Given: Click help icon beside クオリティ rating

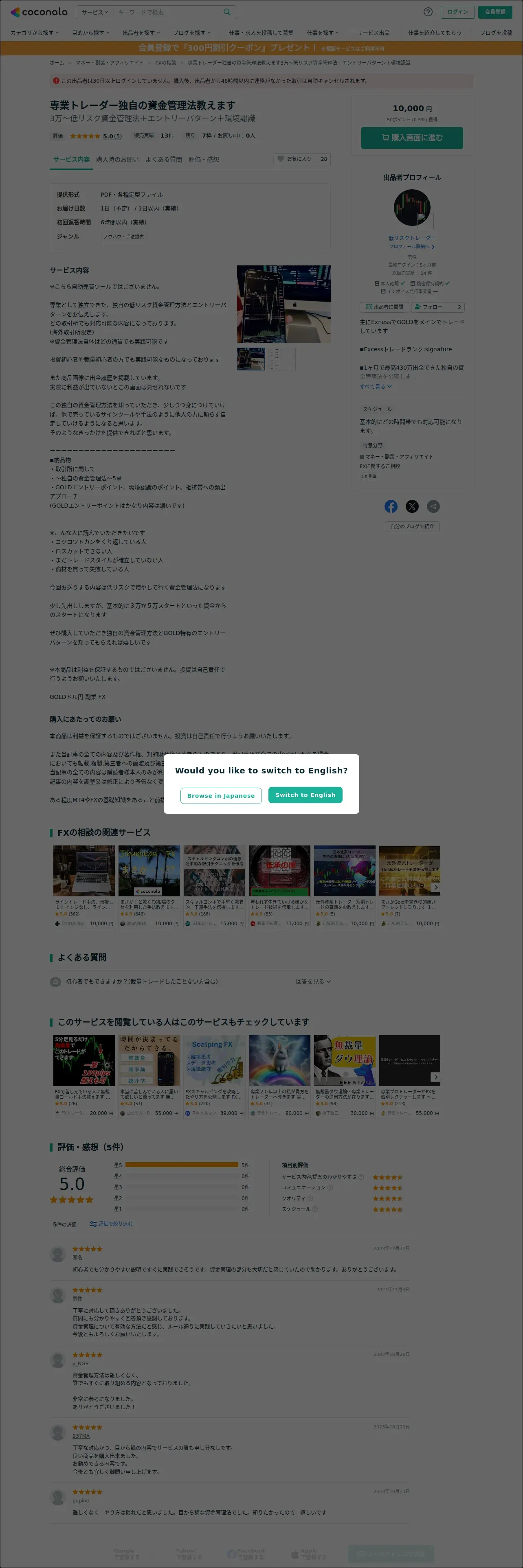Looking at the screenshot, I should point(310,1198).
